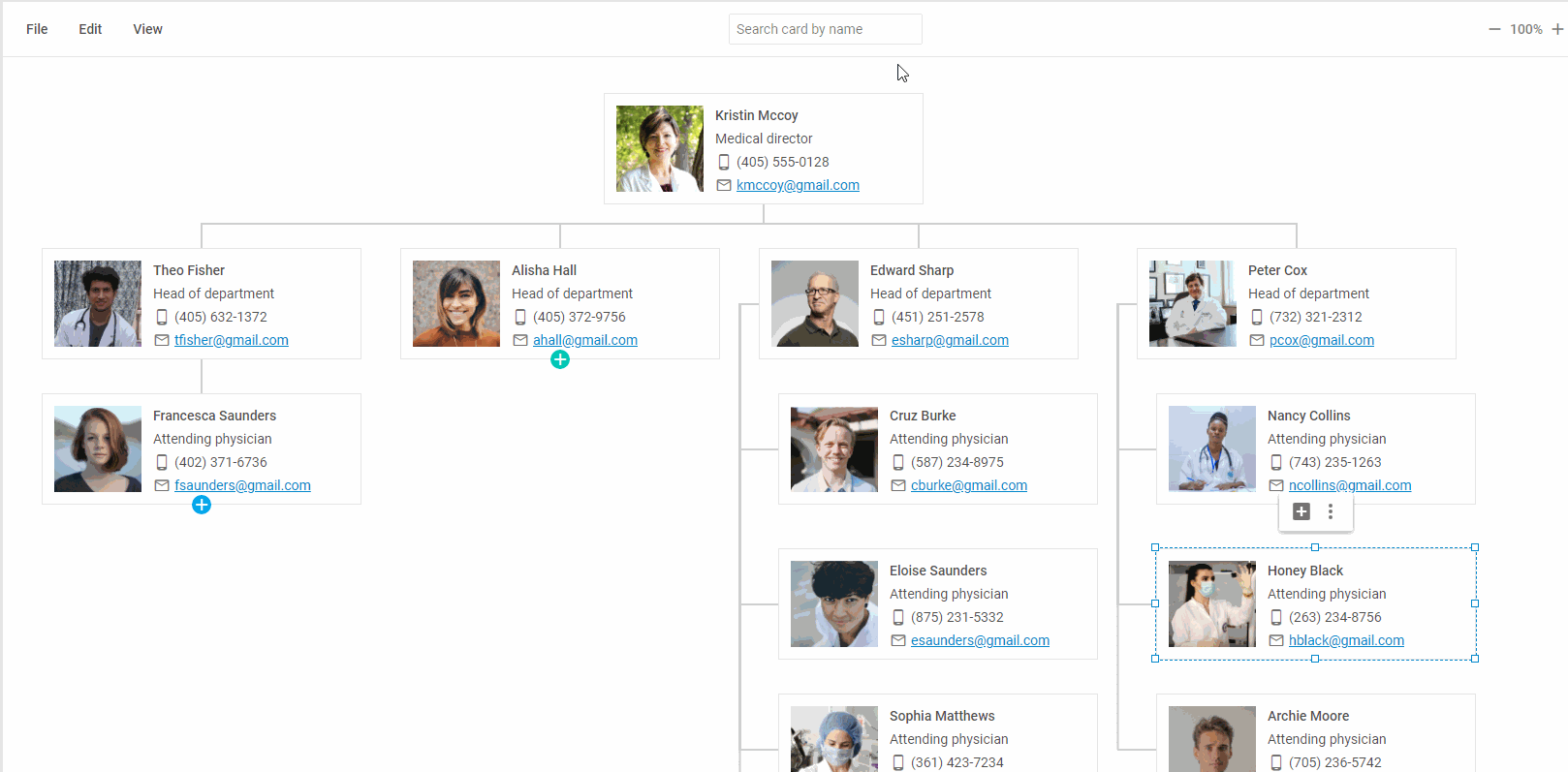This screenshot has width=1568, height=772.
Task: Click the phone icon on Peter Cox card
Action: click(1257, 317)
